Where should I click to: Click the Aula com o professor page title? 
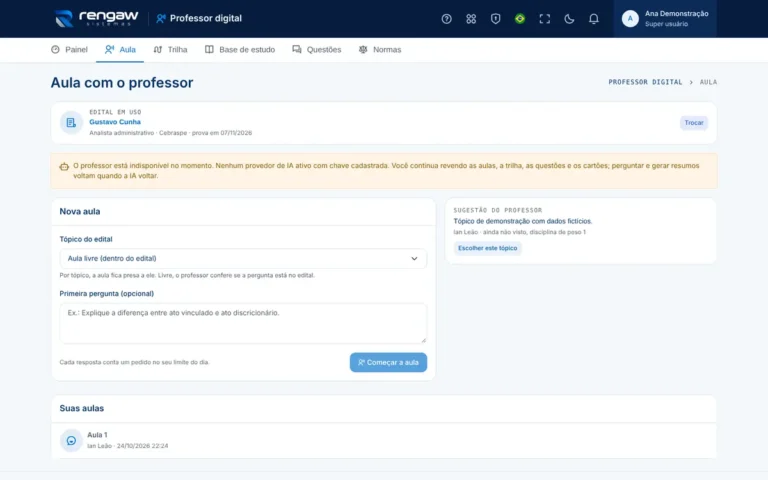pos(122,83)
